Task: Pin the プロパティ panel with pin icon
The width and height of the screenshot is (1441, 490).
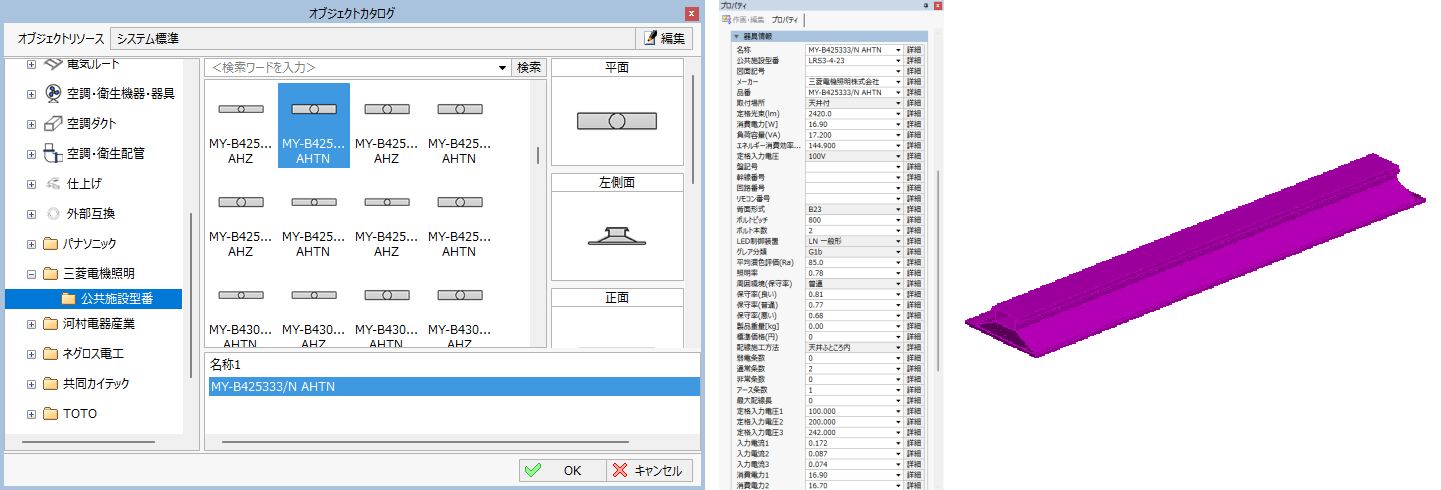Action: coord(925,6)
